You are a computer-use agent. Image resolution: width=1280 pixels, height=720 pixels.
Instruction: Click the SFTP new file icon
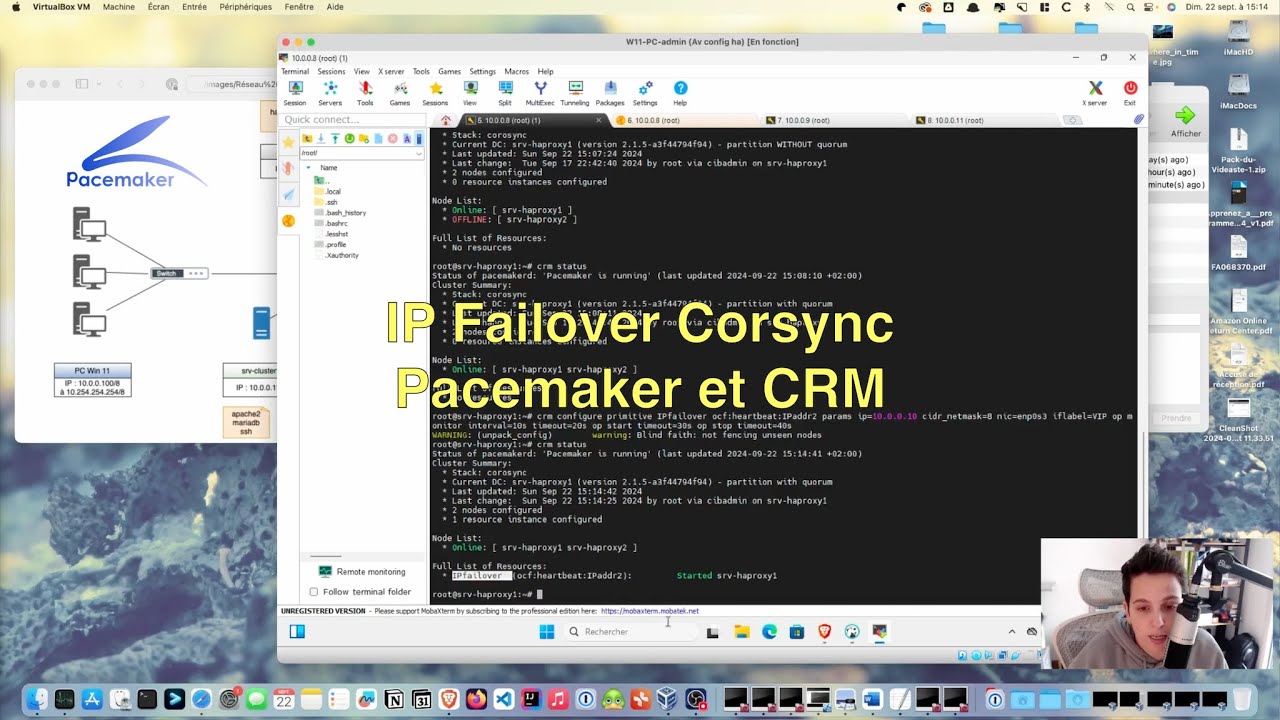coord(378,138)
